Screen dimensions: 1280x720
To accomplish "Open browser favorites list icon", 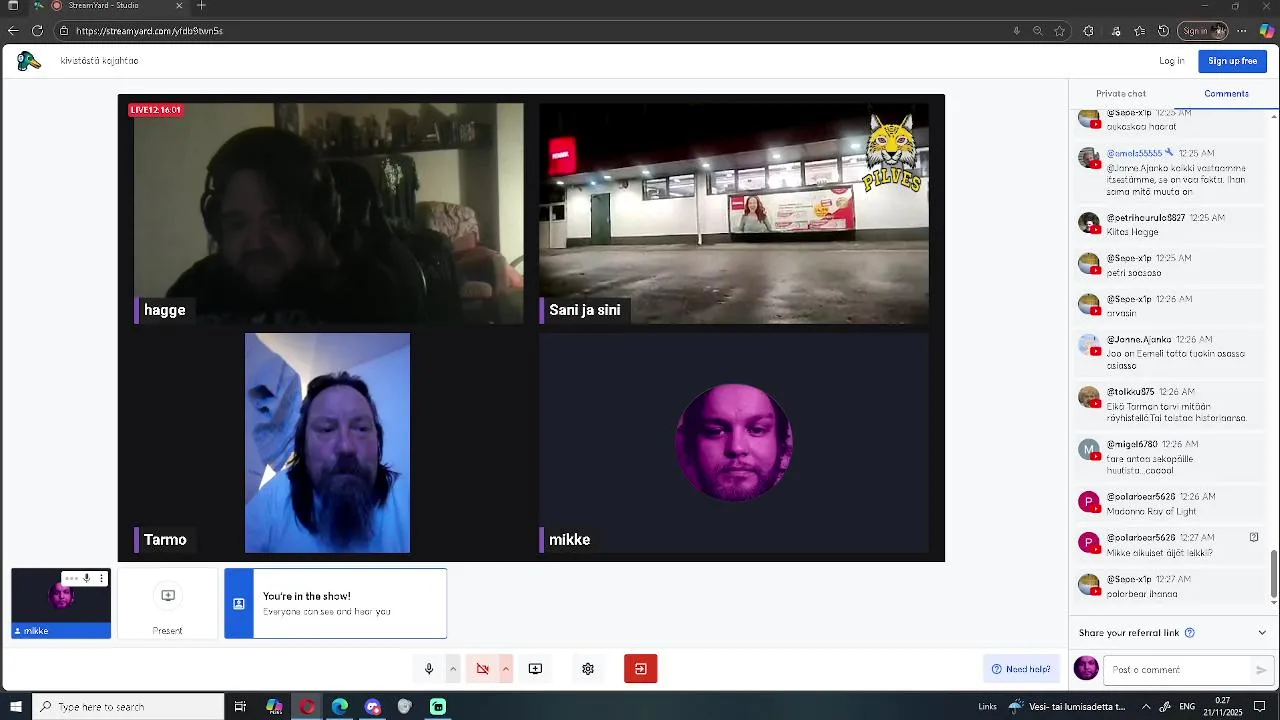I will point(1139,31).
